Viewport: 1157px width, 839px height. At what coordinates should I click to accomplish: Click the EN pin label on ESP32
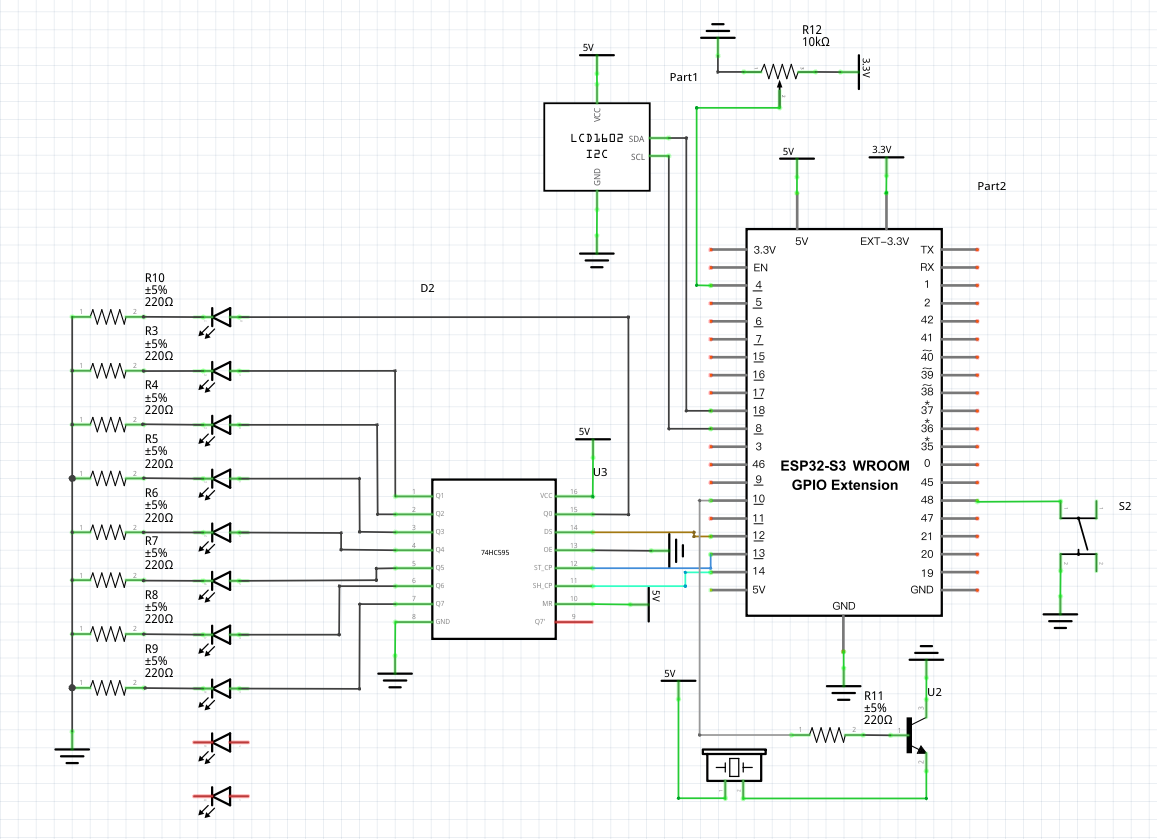click(760, 267)
